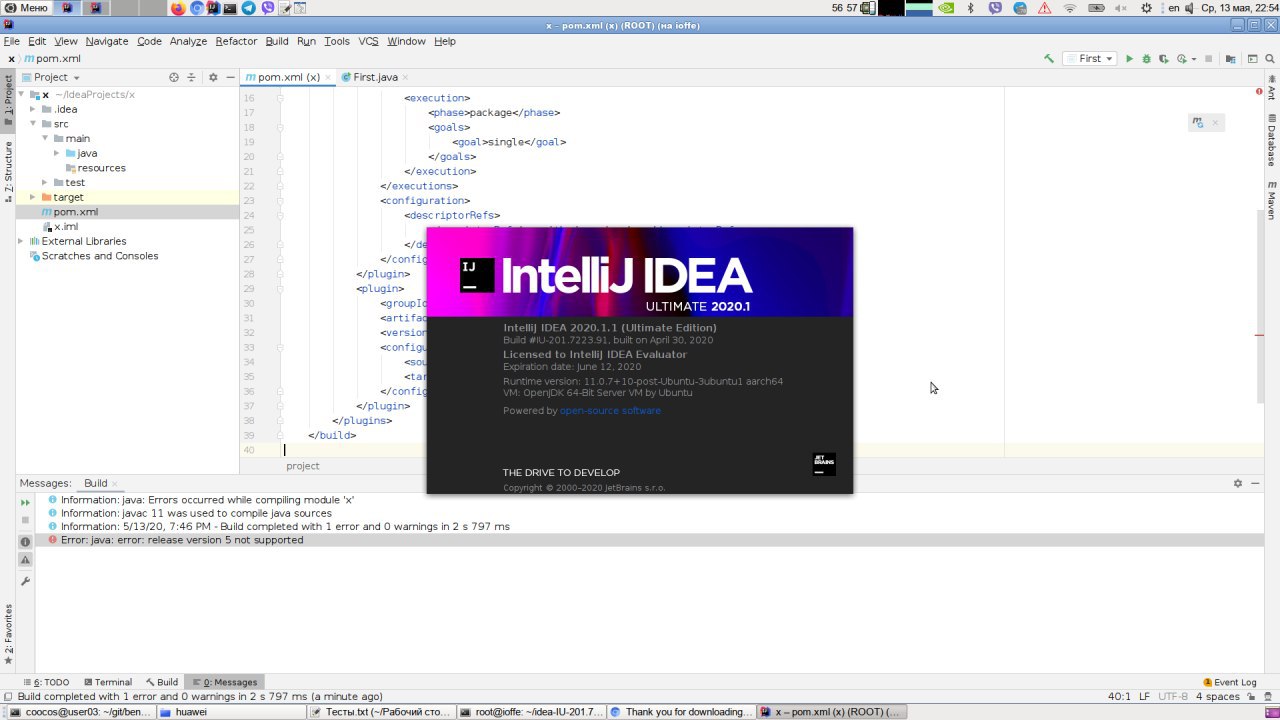Click the Search Everywhere magnifier icon
Image resolution: width=1280 pixels, height=720 pixels.
click(1268, 59)
